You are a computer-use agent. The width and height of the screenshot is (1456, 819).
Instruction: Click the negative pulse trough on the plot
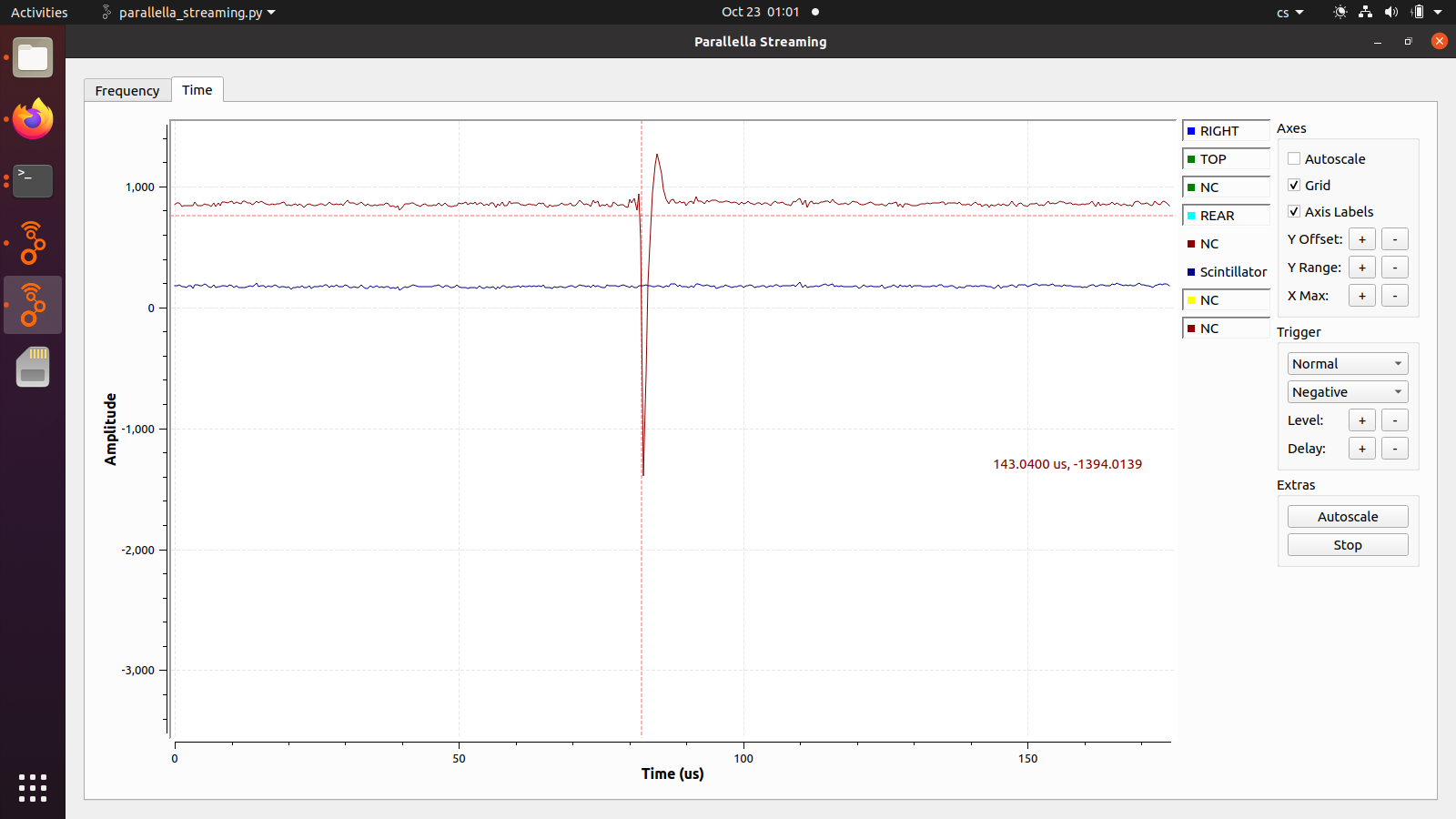[643, 473]
